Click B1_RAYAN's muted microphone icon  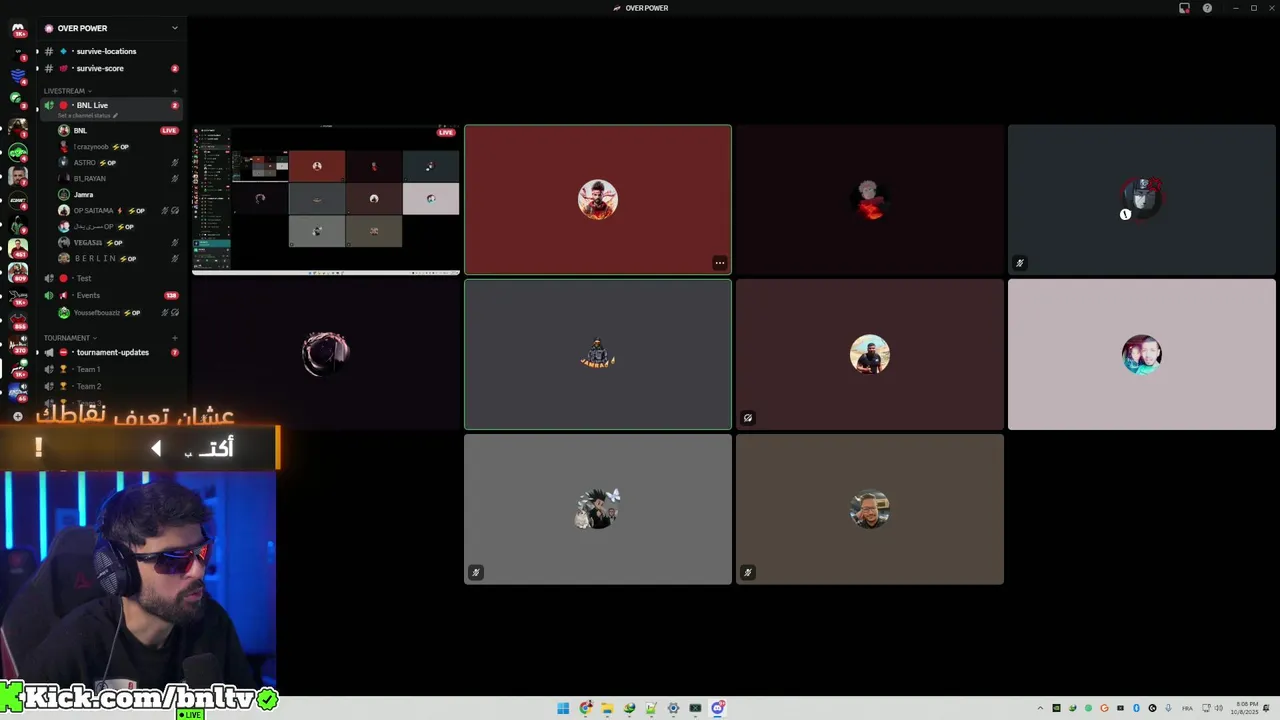175,179
